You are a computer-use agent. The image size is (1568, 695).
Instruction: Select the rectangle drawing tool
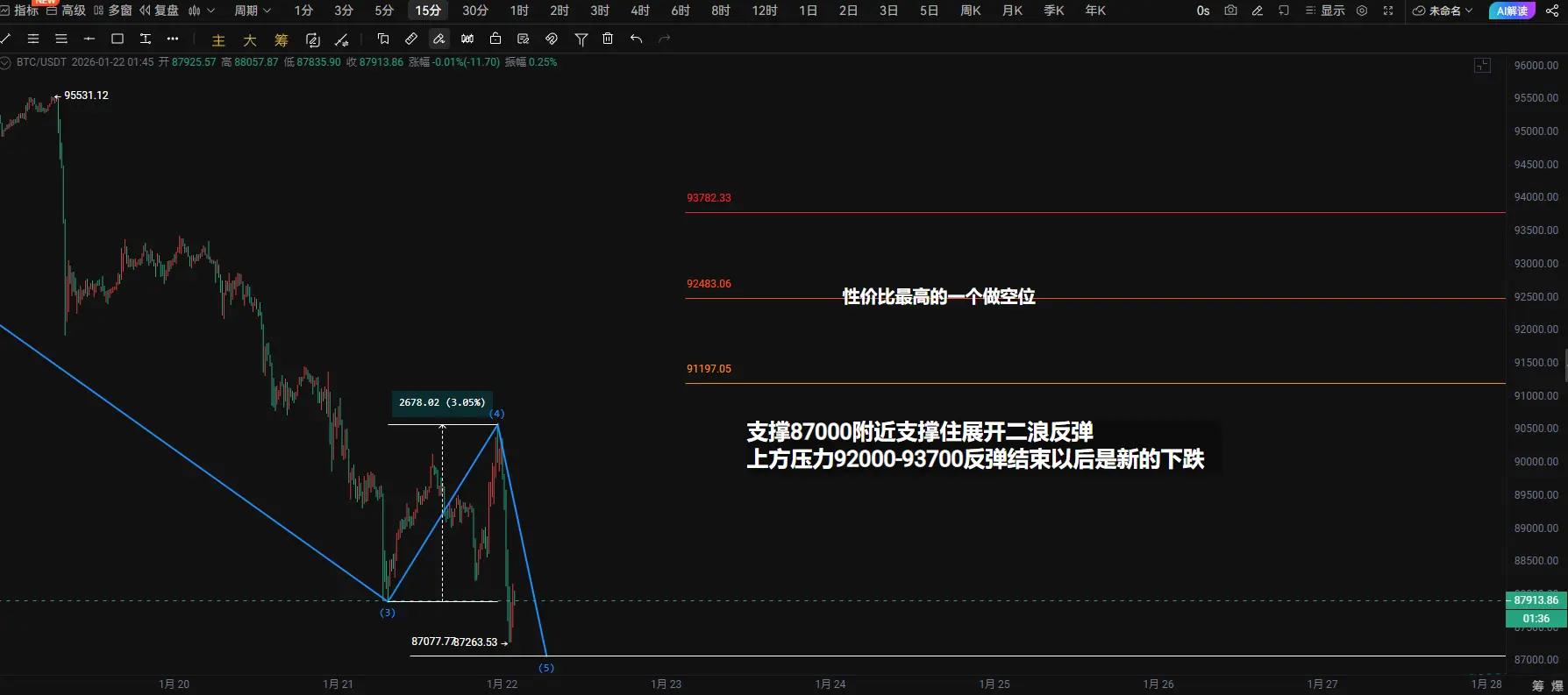tap(118, 39)
